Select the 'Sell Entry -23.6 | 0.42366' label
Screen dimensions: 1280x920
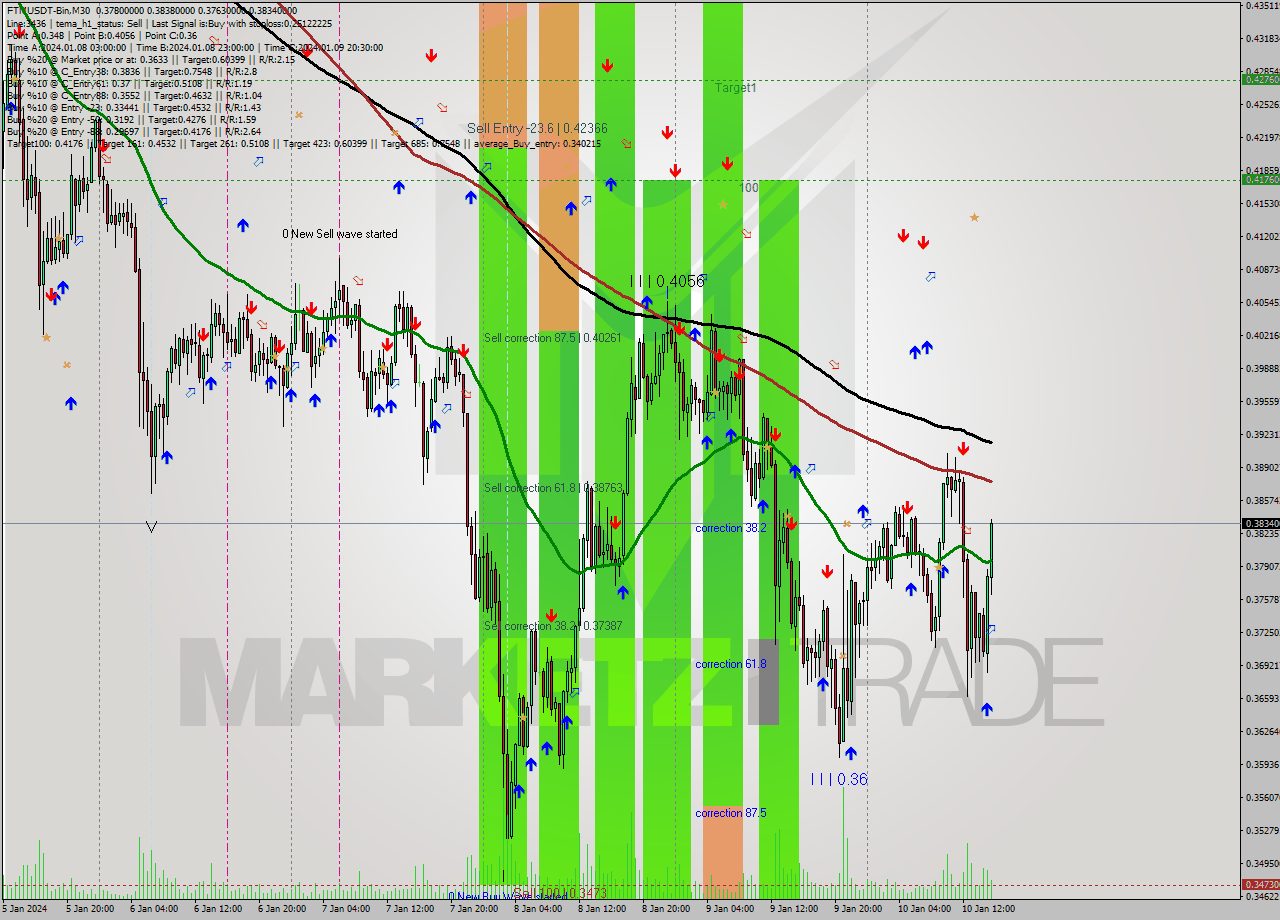click(x=537, y=128)
